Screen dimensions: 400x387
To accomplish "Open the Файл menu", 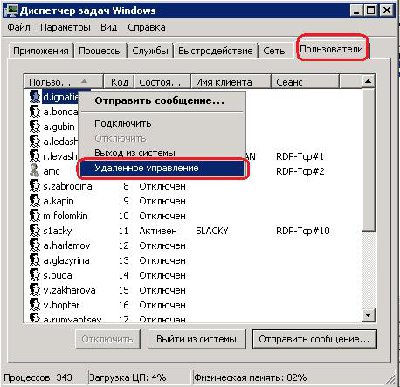I will (x=19, y=27).
